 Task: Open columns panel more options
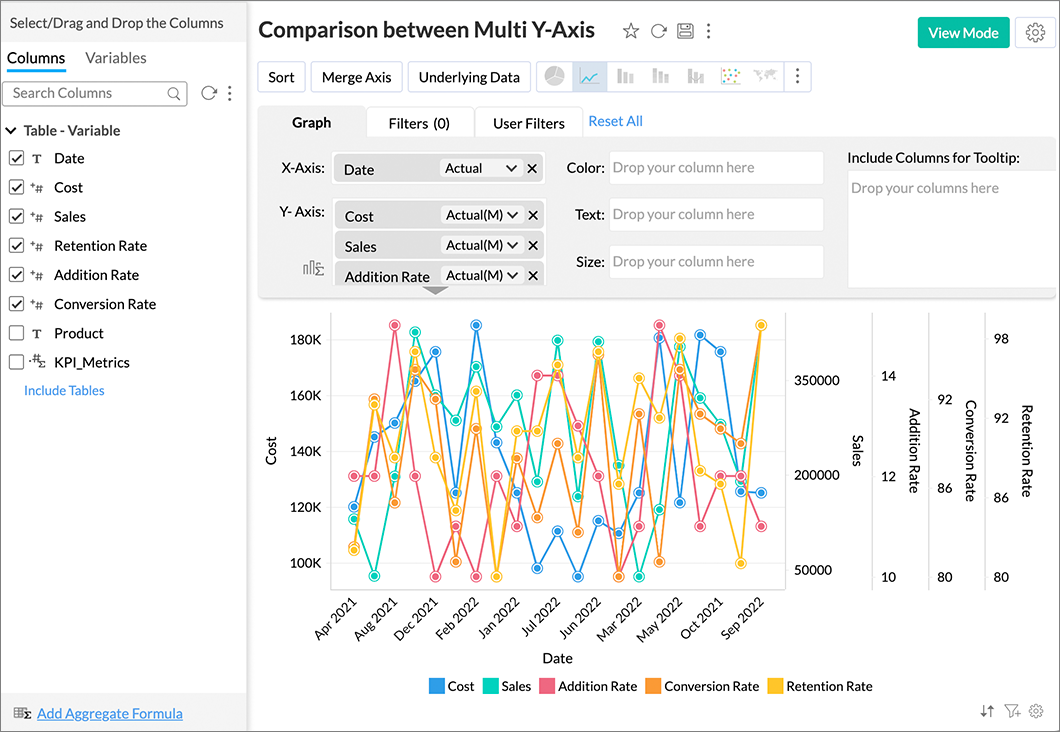tap(230, 93)
